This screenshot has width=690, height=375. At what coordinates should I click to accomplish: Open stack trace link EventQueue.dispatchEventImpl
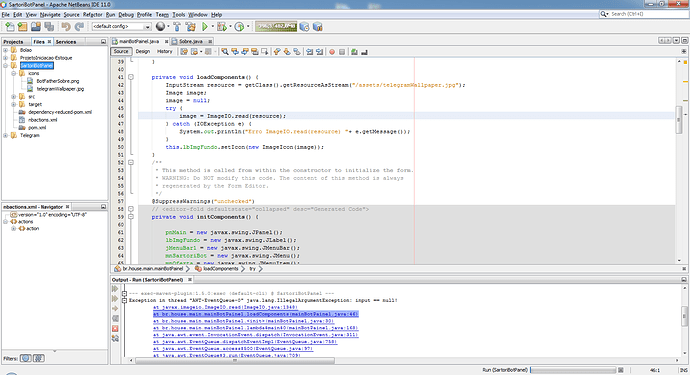pos(245,342)
